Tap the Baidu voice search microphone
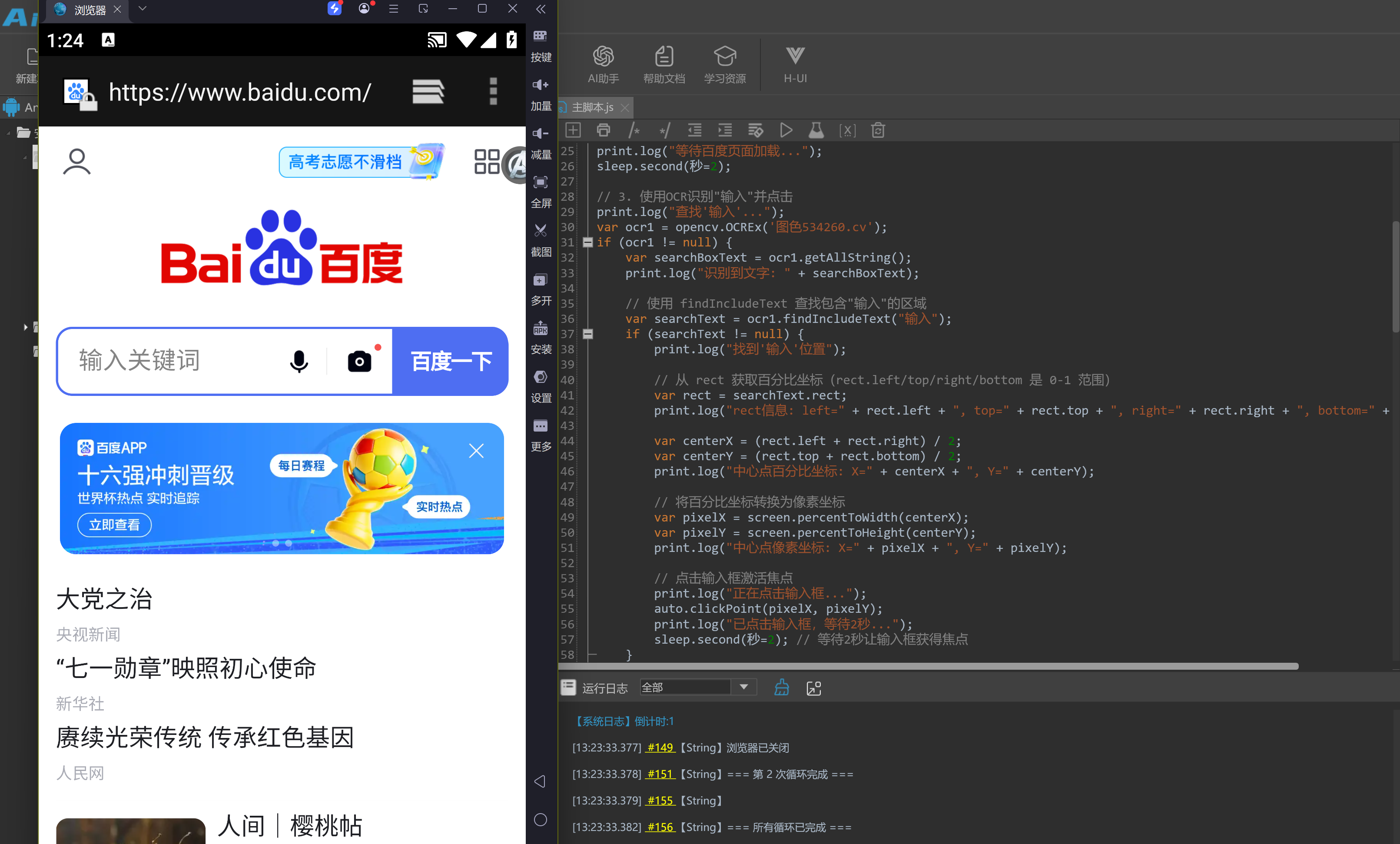The image size is (1400, 844). point(299,361)
